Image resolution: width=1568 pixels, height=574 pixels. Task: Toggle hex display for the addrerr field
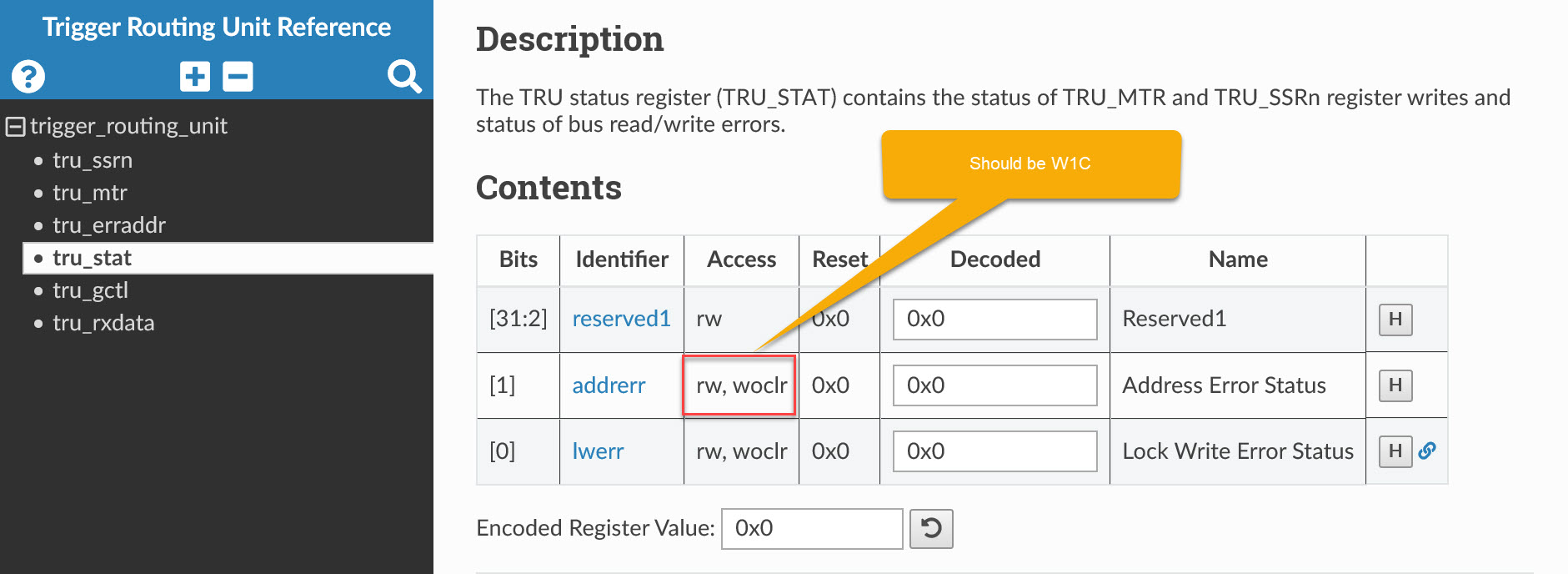tap(1394, 385)
